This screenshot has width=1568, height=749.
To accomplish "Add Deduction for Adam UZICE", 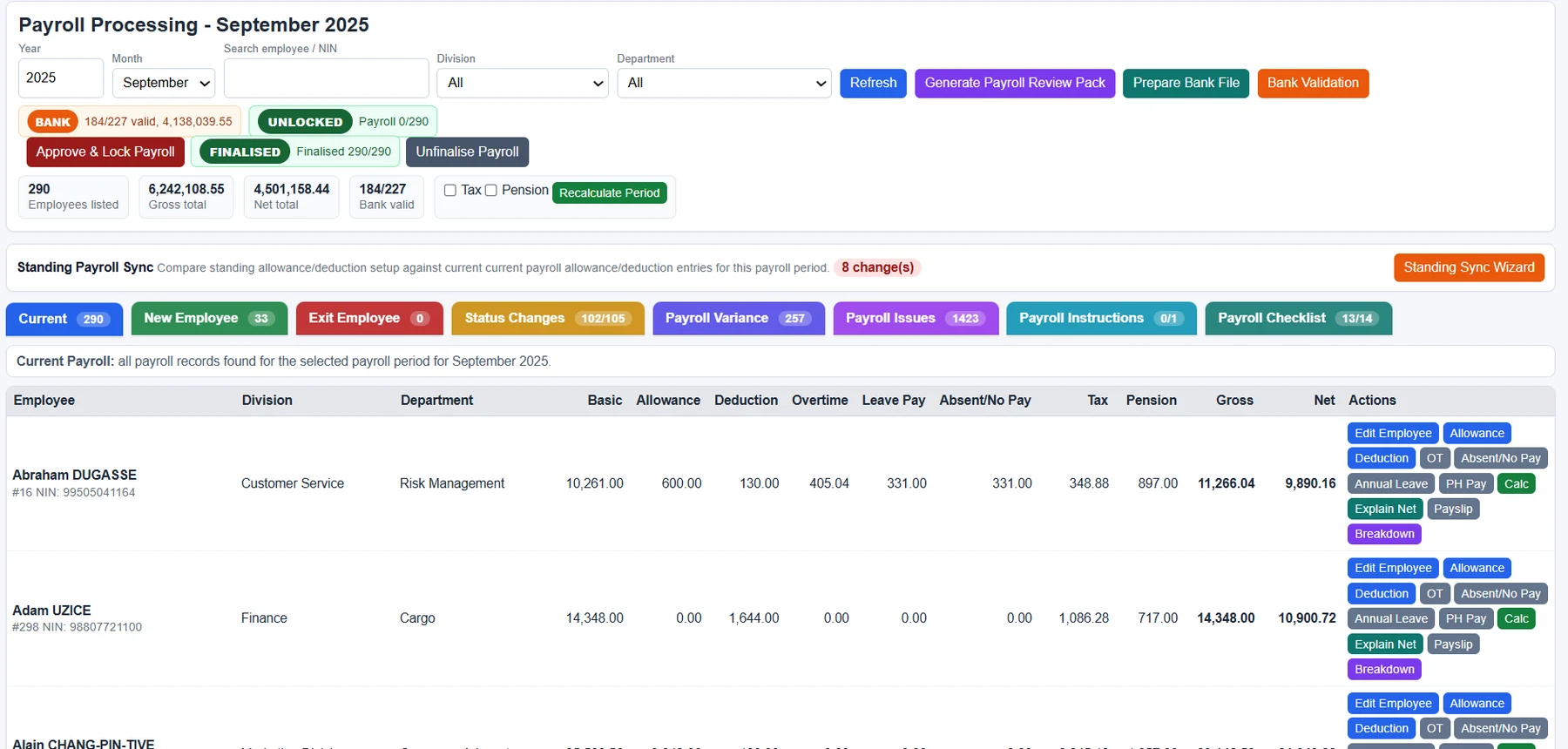I will pos(1381,594).
